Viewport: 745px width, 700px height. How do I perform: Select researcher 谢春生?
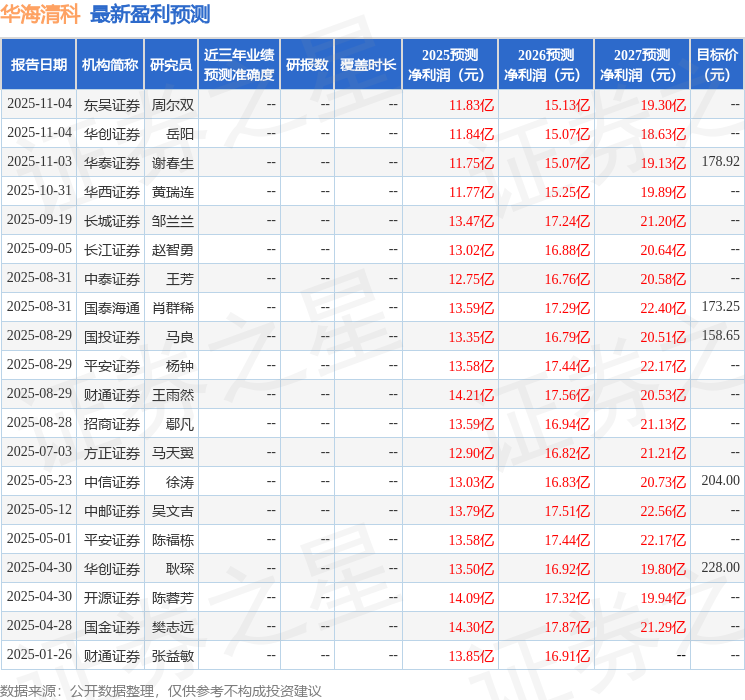[173, 163]
